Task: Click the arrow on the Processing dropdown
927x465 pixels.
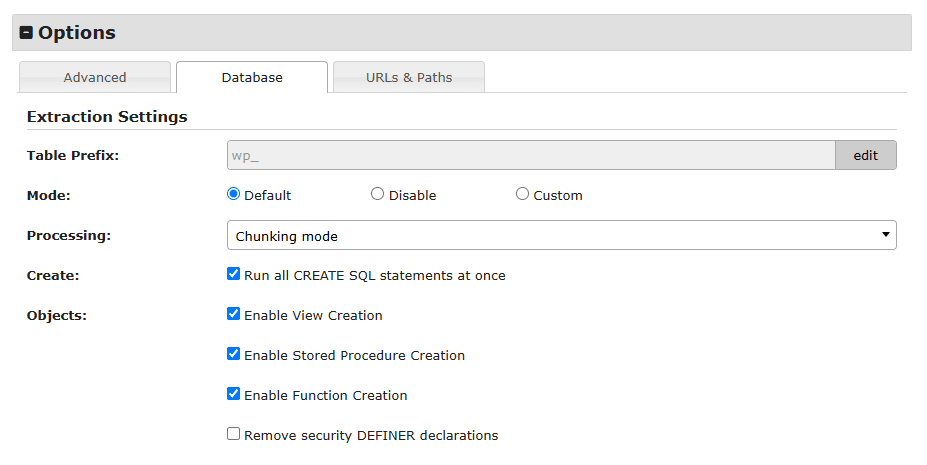Action: [x=885, y=235]
